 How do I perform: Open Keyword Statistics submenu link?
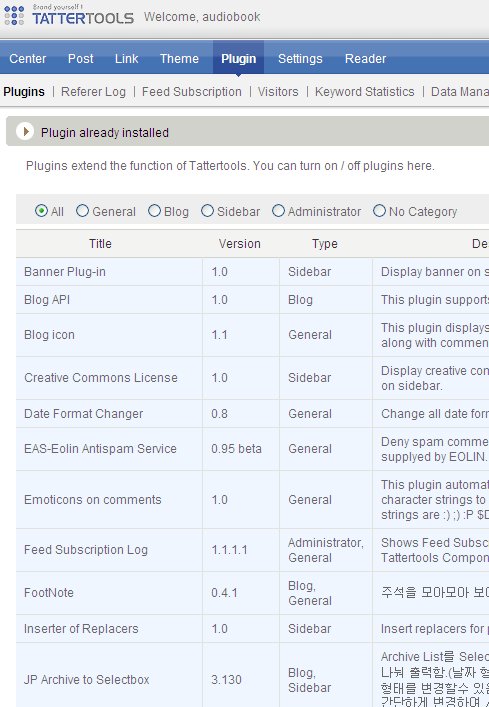365,92
